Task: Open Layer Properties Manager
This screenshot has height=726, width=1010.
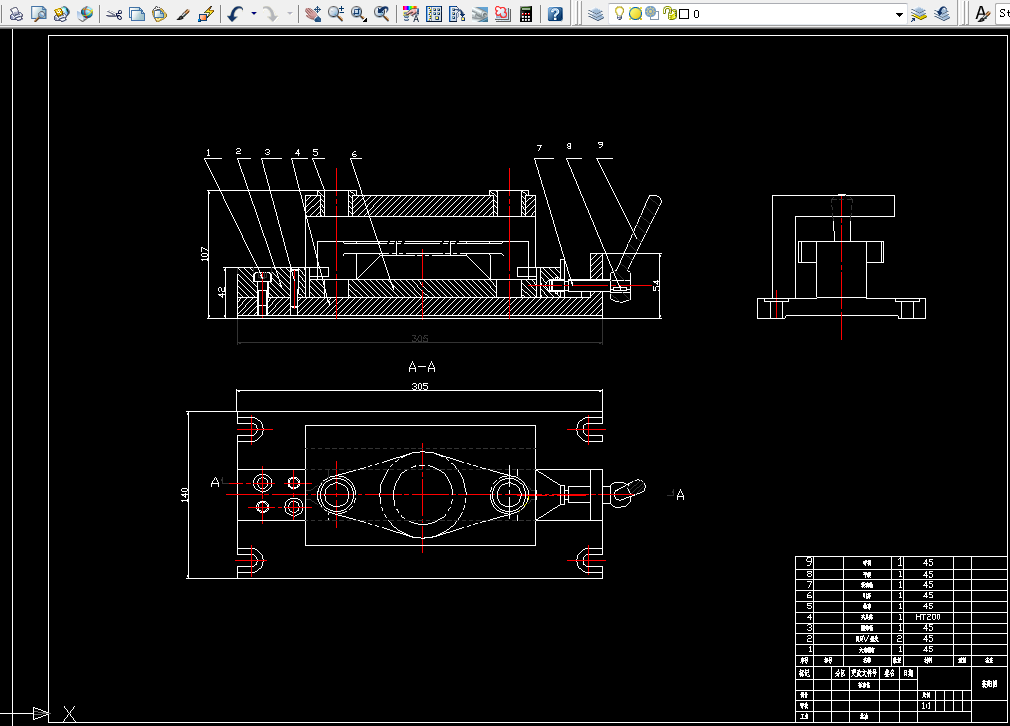Action: pyautogui.click(x=596, y=14)
